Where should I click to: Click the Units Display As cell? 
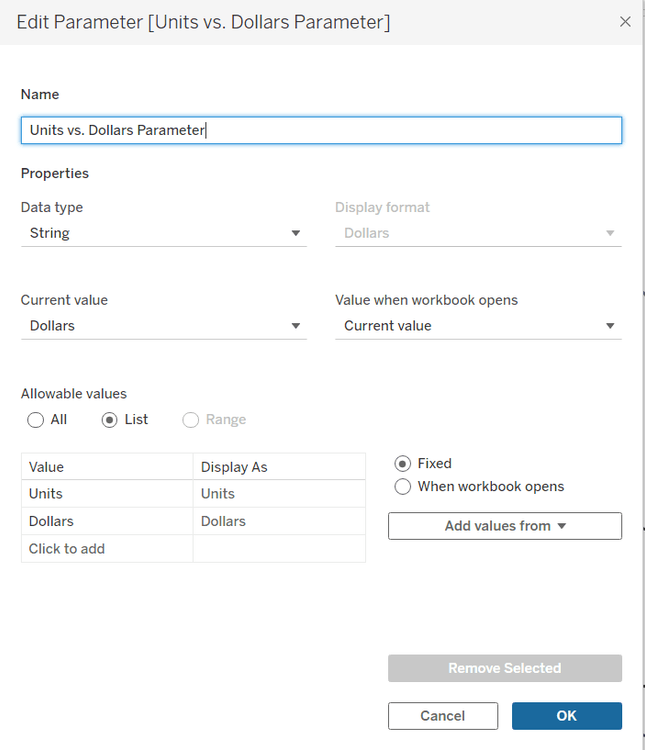(279, 494)
